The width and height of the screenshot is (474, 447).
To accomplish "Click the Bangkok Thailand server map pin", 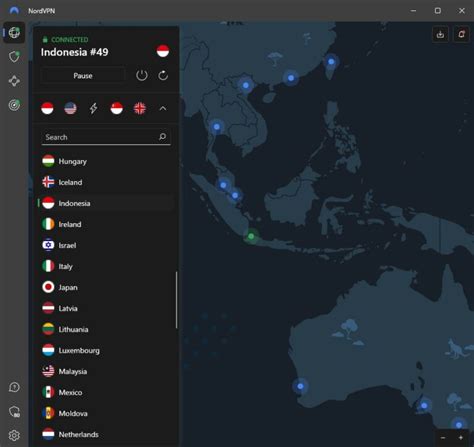I will click(x=217, y=127).
